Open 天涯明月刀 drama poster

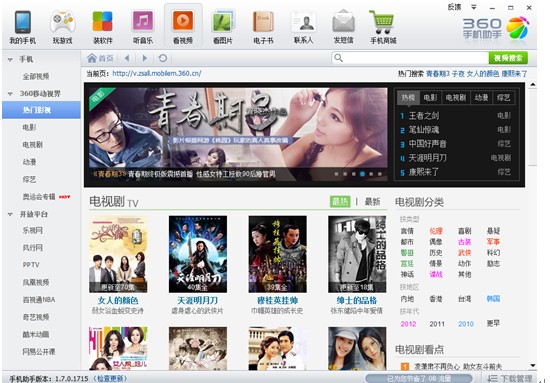[198, 254]
